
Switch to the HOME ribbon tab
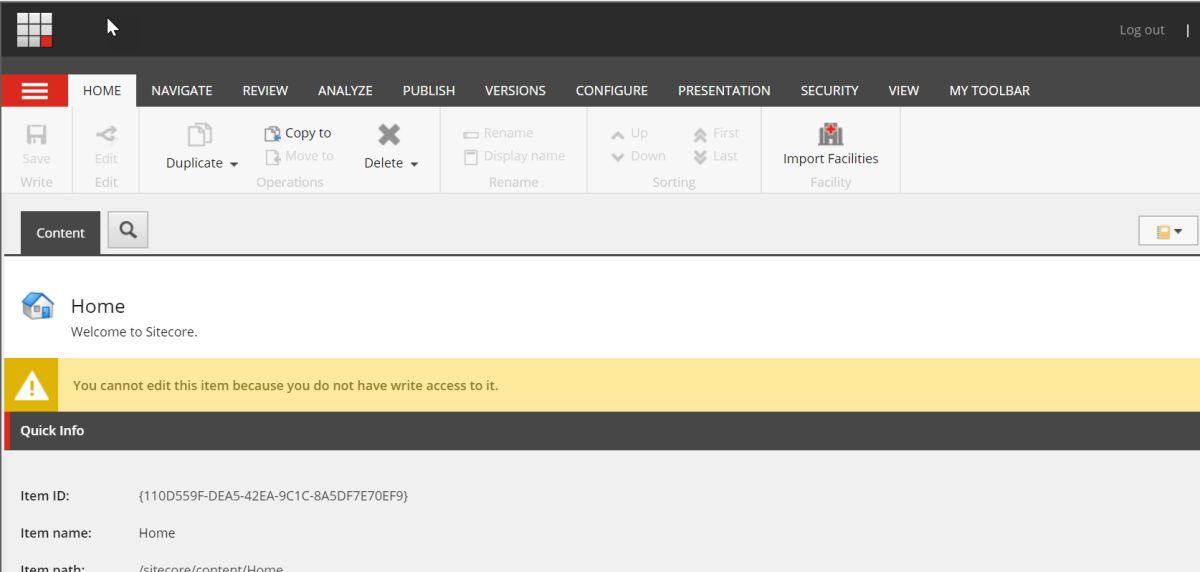102,90
